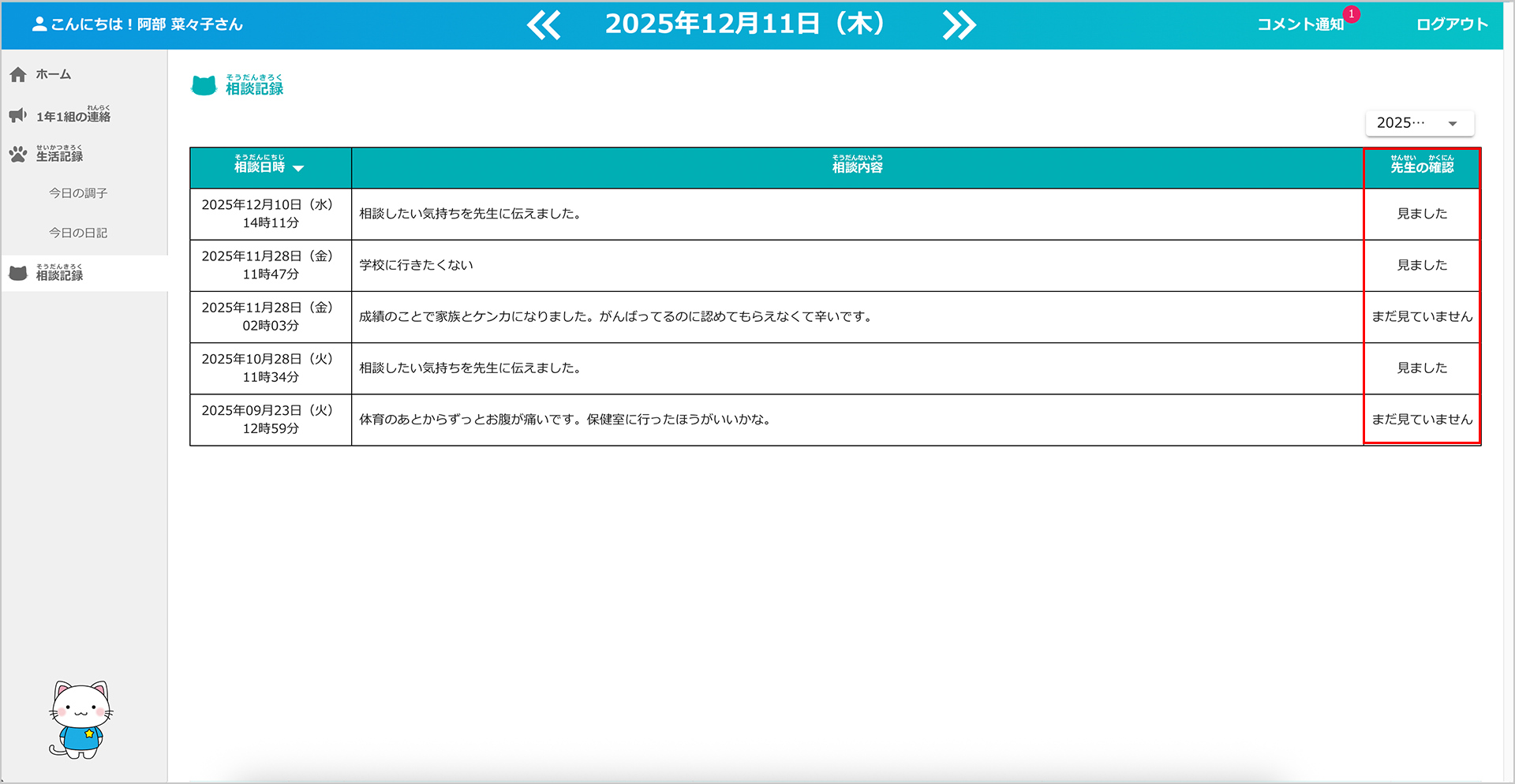Click the home icon in sidebar

(x=18, y=75)
